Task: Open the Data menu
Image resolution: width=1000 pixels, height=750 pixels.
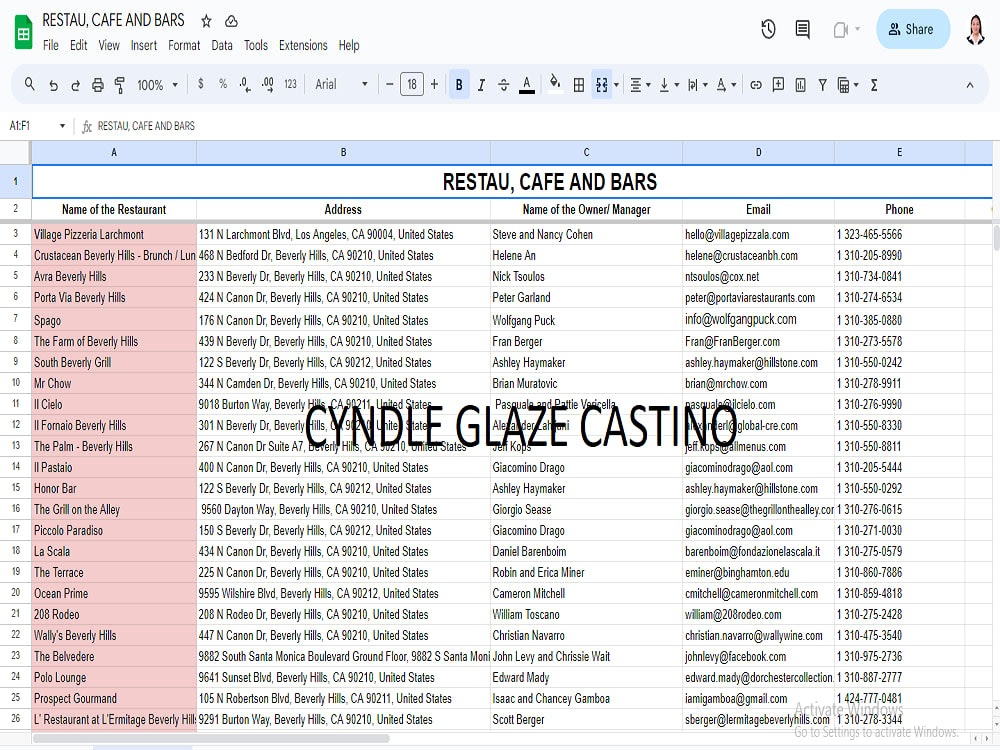Action: [222, 45]
